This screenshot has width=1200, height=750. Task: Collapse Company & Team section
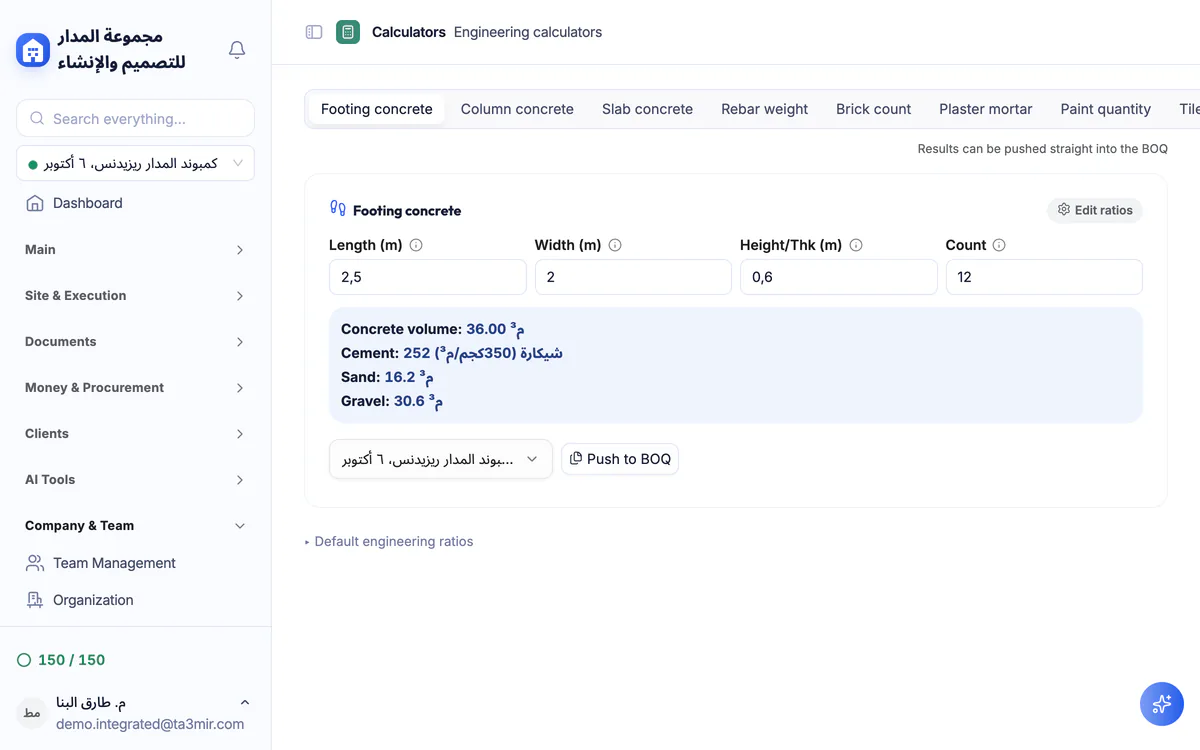[x=135, y=526]
